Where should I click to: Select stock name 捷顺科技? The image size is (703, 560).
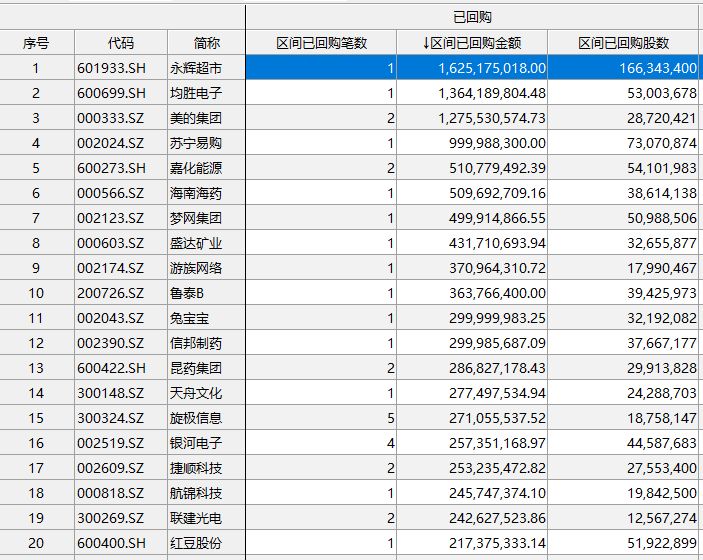196,469
